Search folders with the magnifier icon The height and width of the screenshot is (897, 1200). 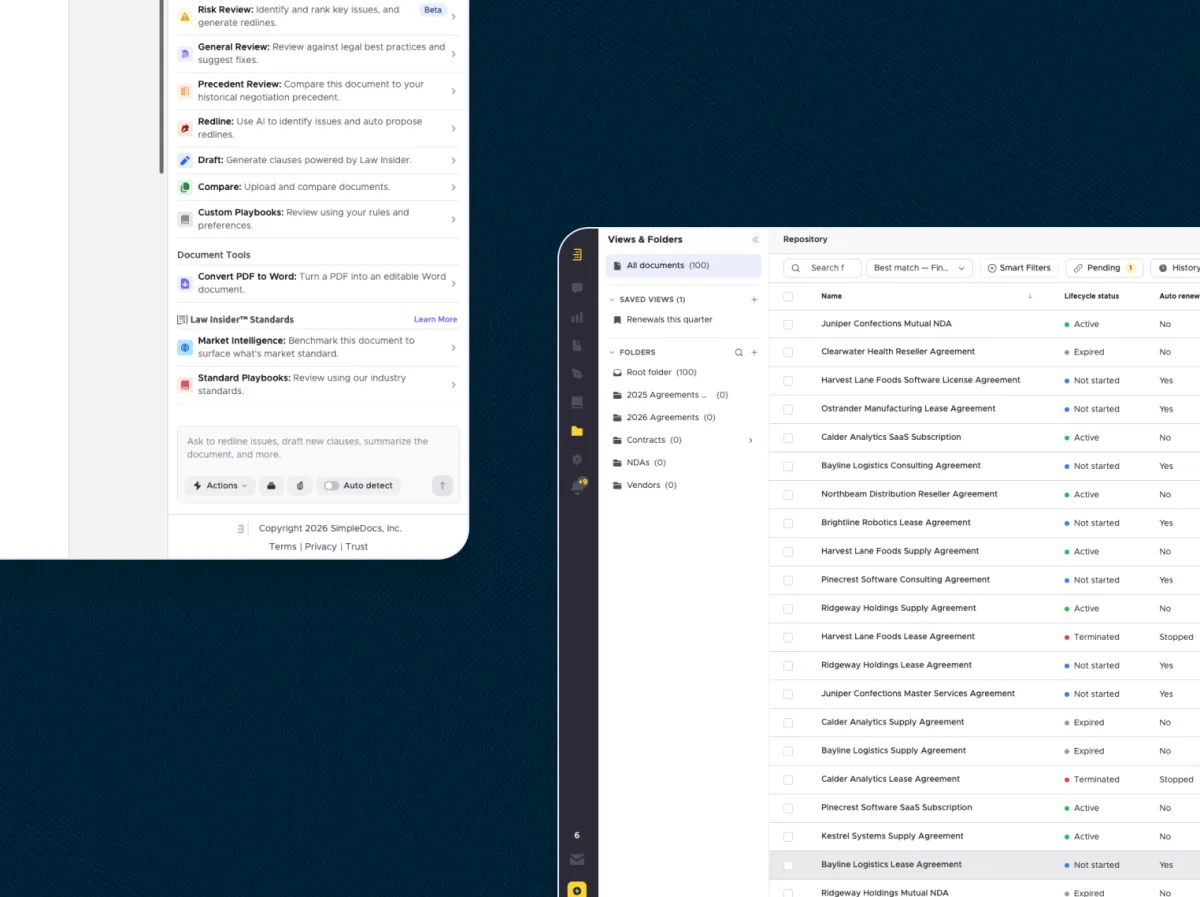coord(739,353)
